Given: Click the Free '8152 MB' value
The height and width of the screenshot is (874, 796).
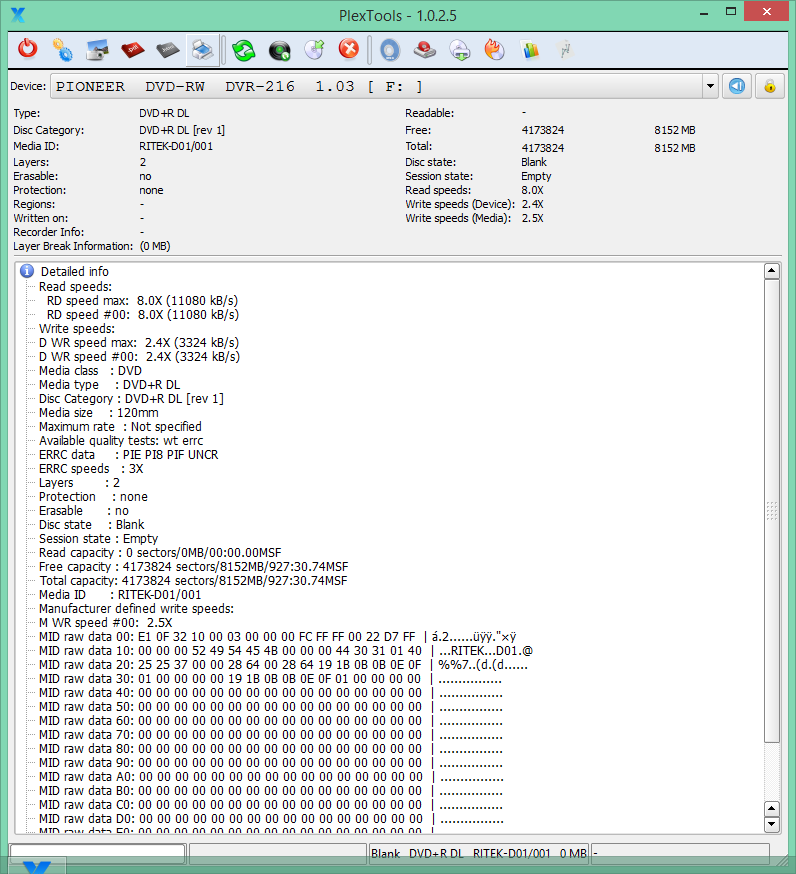Looking at the screenshot, I should 674,130.
